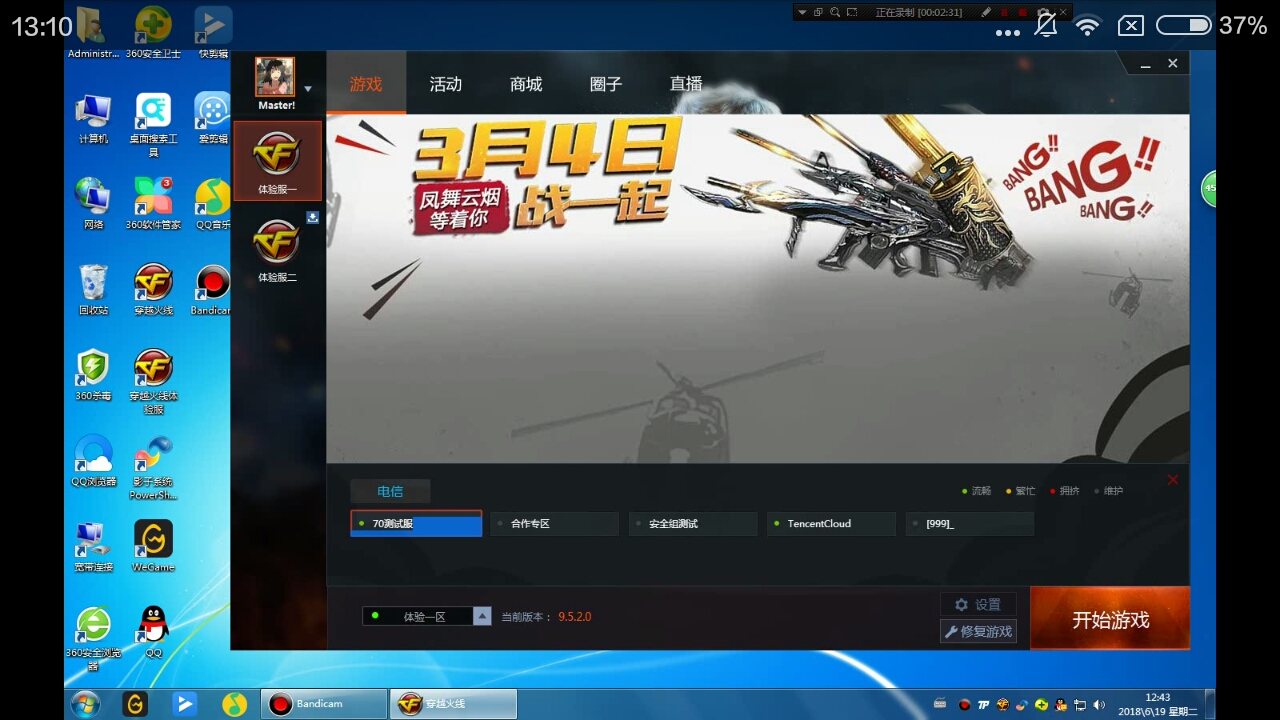Open the 360安全浏览器 desktop shortcut
This screenshot has width=1280, height=720.
pos(93,638)
